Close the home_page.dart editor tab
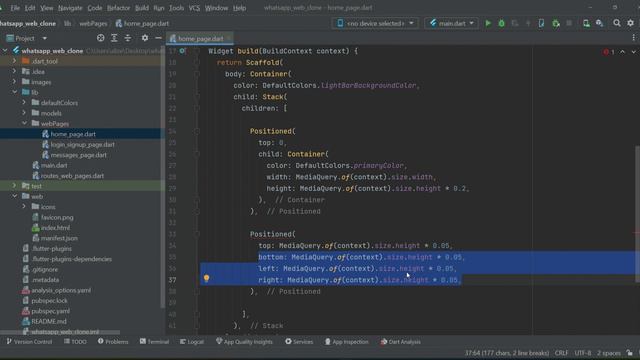Image resolution: width=640 pixels, height=360 pixels. pos(229,38)
